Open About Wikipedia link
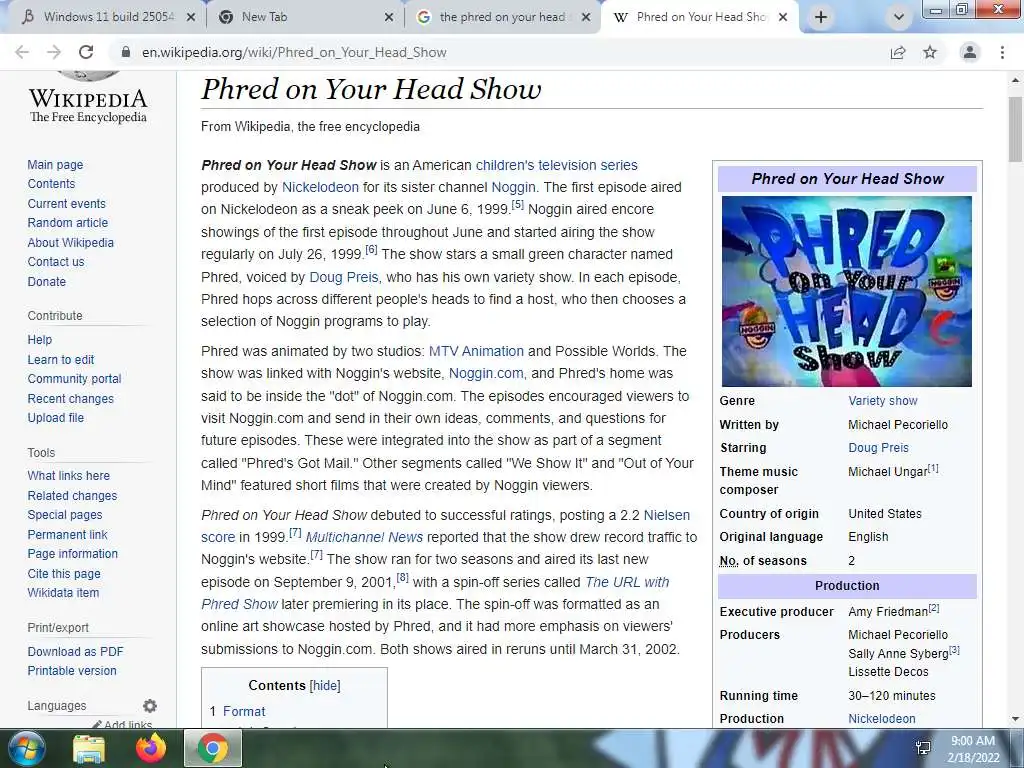The image size is (1024, 768). click(x=71, y=242)
